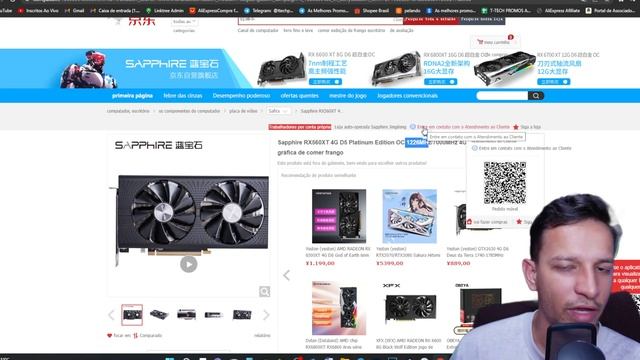Go to previous product thumbnails

(111, 315)
